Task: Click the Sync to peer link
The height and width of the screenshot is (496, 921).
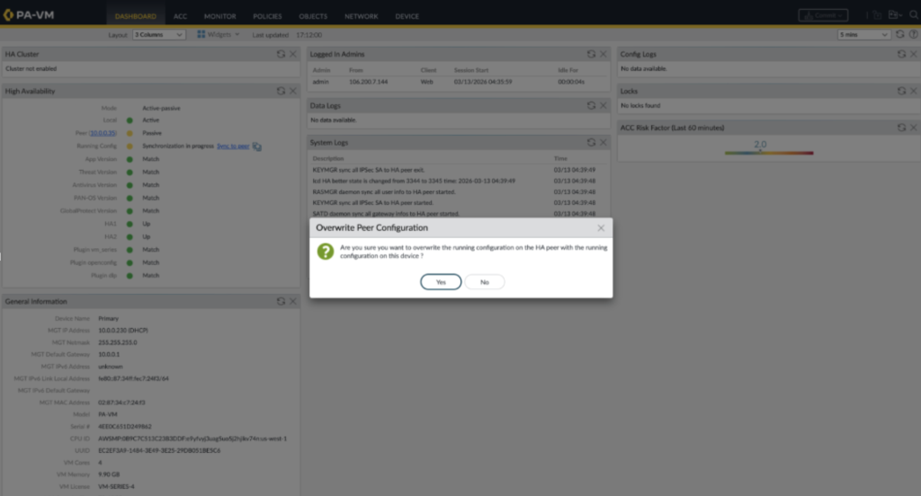Action: pyautogui.click(x=233, y=146)
